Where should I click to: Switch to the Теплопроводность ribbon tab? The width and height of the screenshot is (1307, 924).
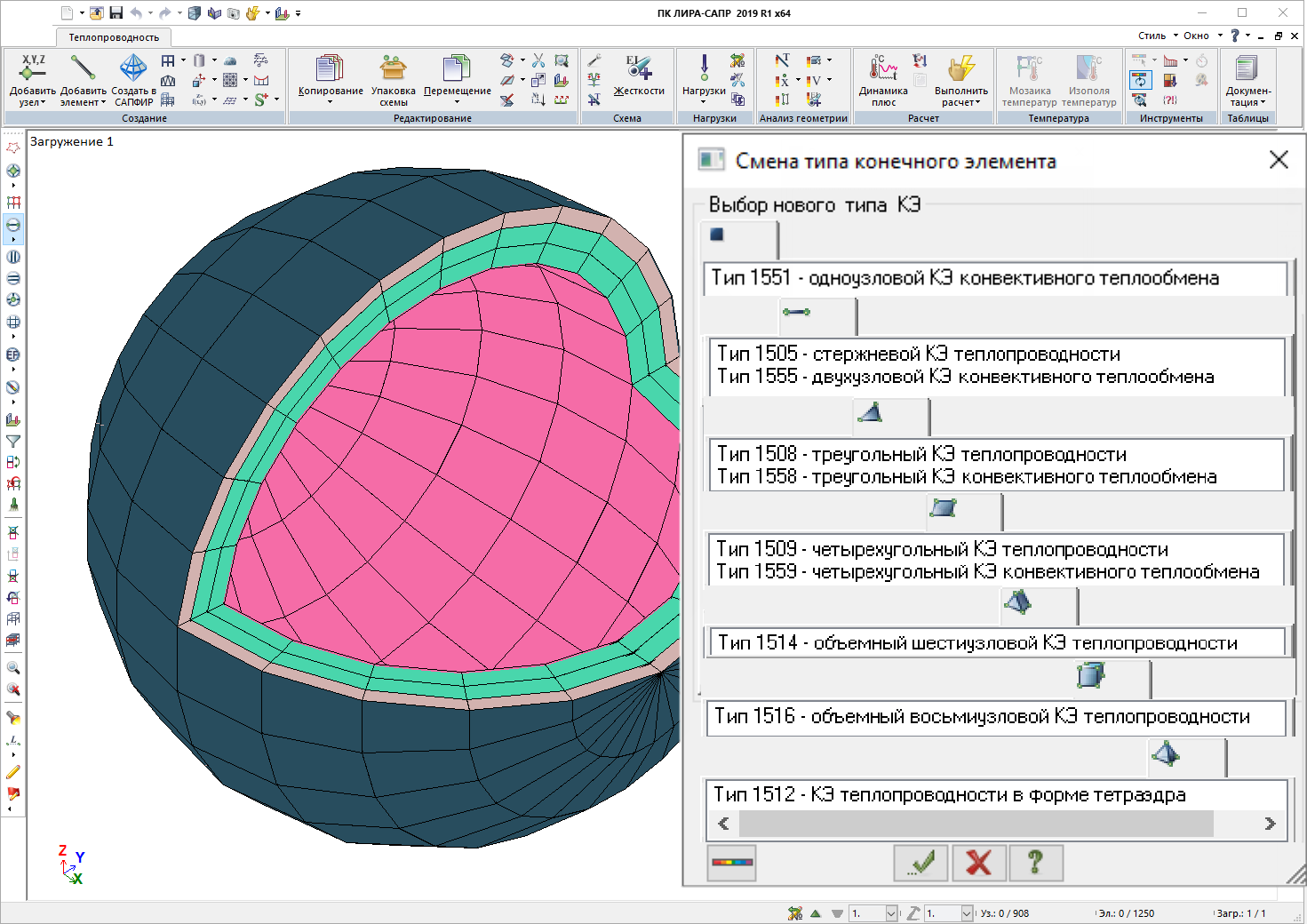pyautogui.click(x=114, y=37)
